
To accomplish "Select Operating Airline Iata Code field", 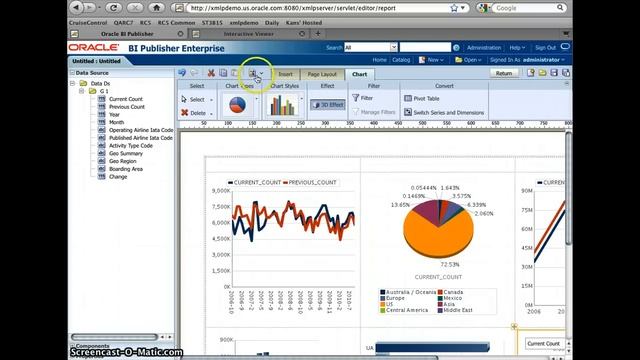I will coord(141,130).
